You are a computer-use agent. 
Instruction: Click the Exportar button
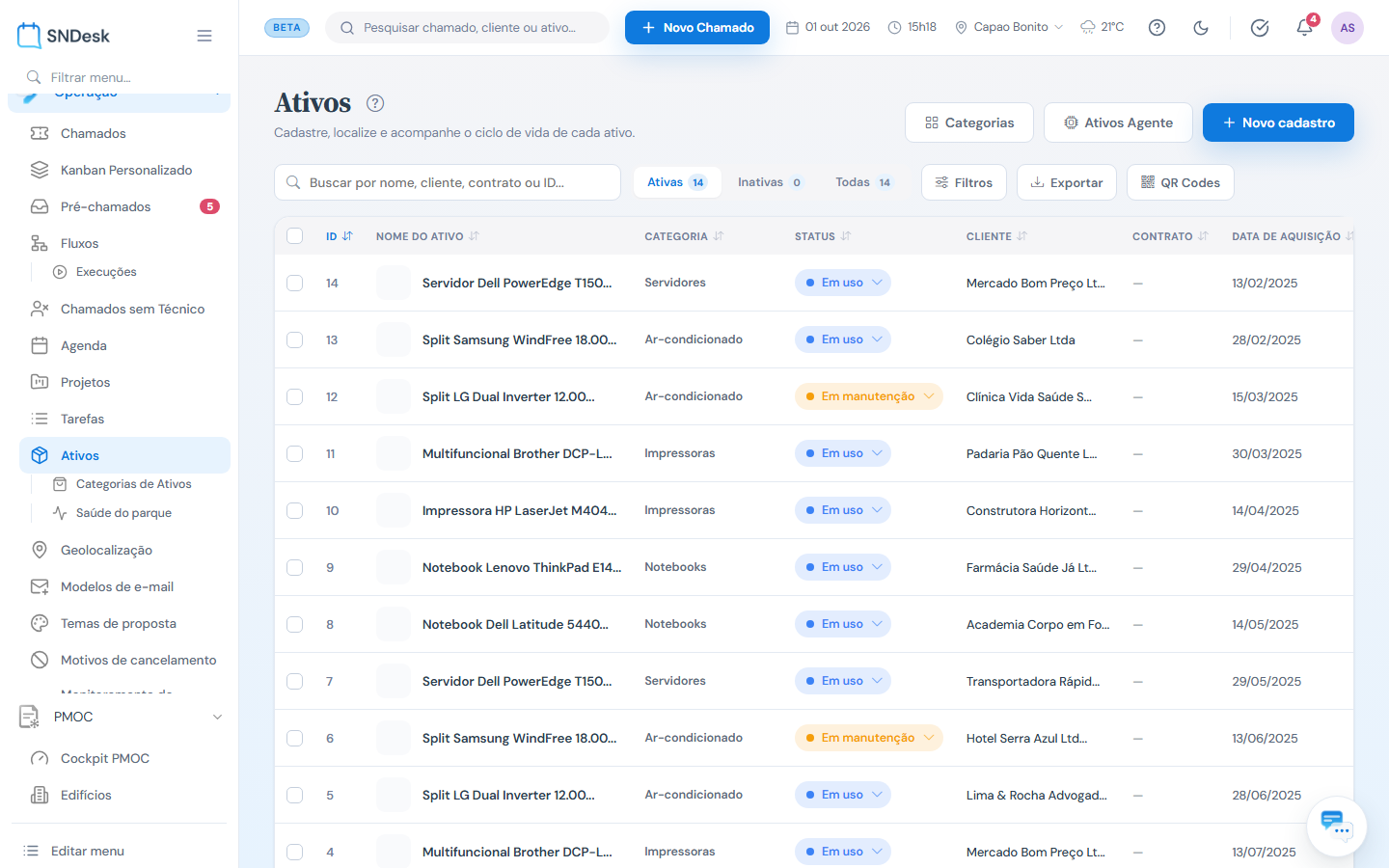[1067, 182]
